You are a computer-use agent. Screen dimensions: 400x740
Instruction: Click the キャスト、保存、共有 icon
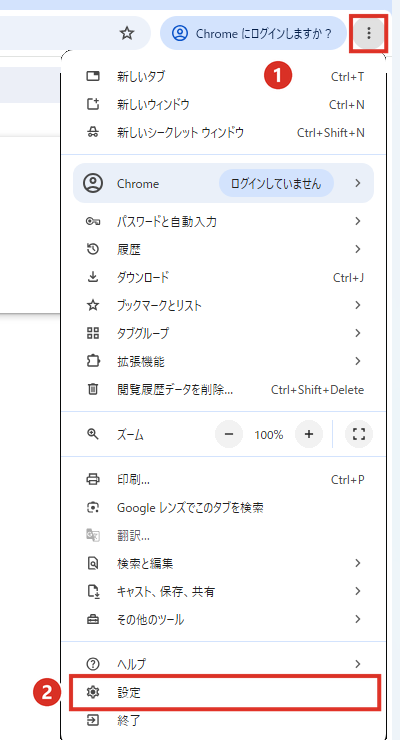pos(93,591)
